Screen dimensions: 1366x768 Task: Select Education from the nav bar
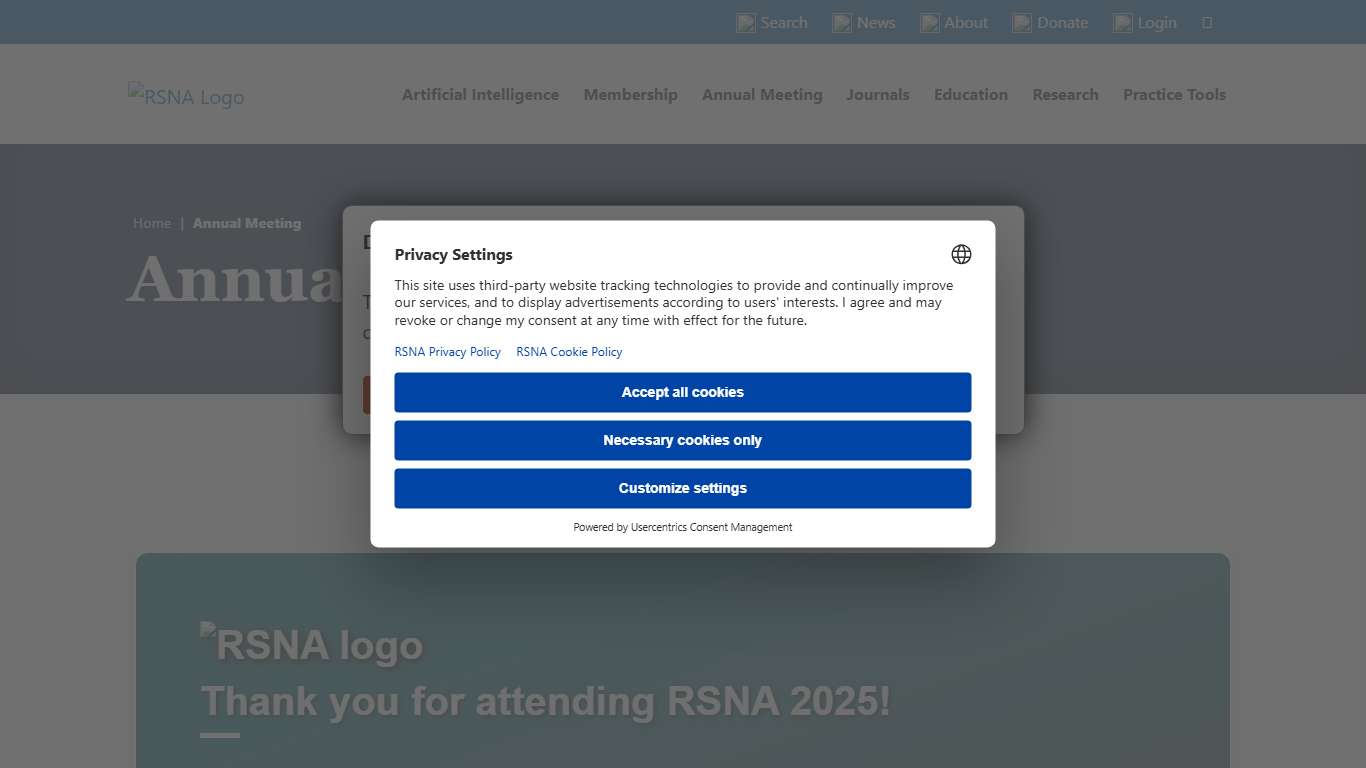pos(970,94)
